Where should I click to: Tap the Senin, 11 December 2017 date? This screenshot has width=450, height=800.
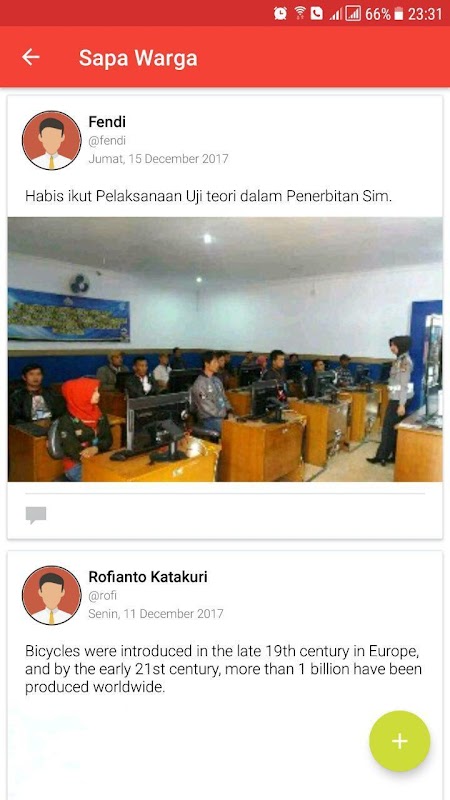[x=156, y=613]
